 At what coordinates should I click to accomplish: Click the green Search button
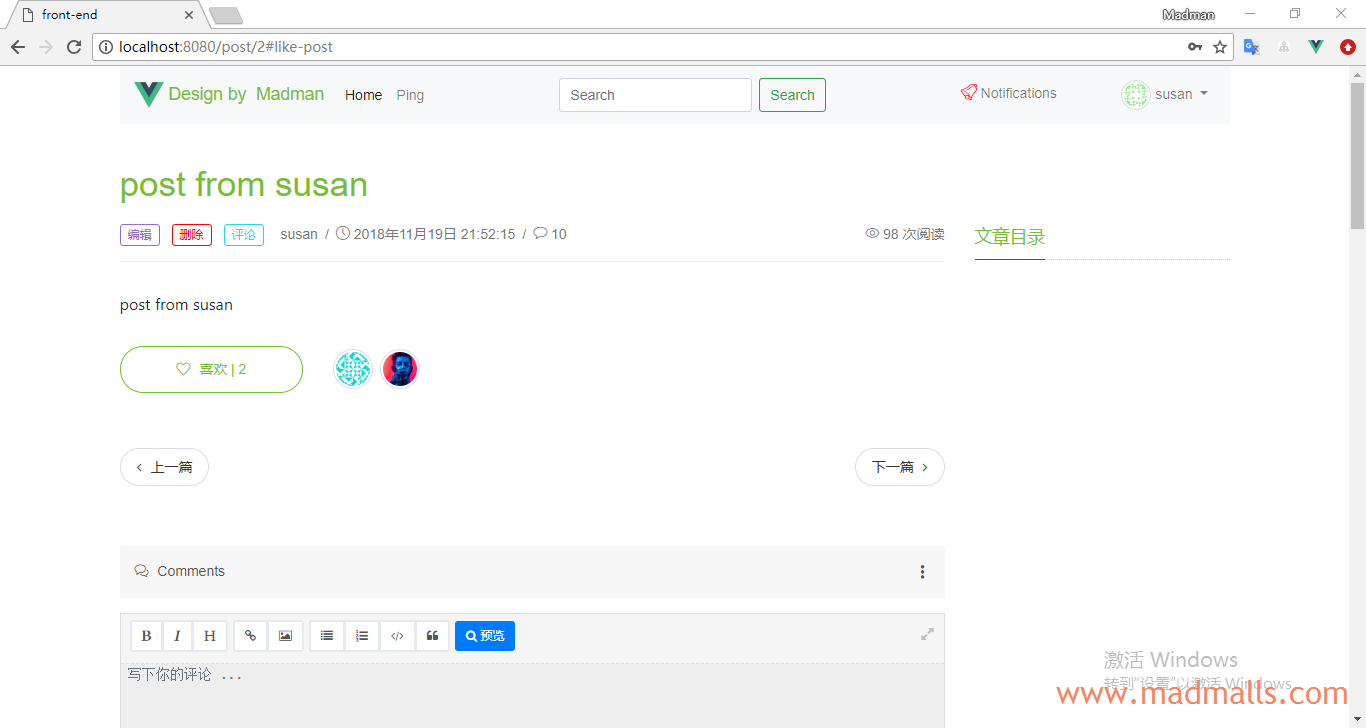(x=792, y=95)
